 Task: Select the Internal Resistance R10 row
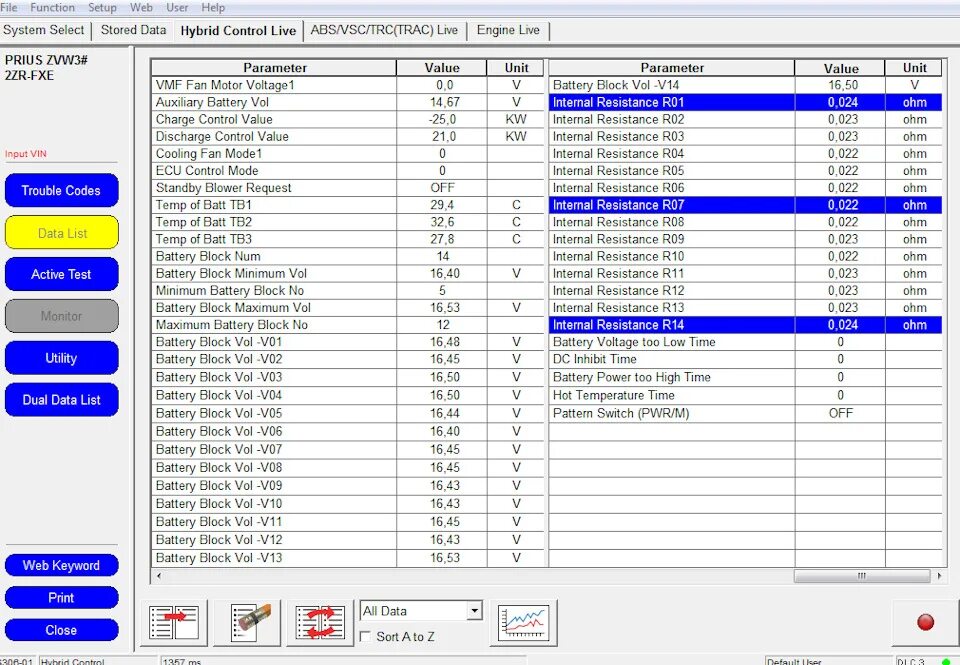pyautogui.click(x=745, y=257)
